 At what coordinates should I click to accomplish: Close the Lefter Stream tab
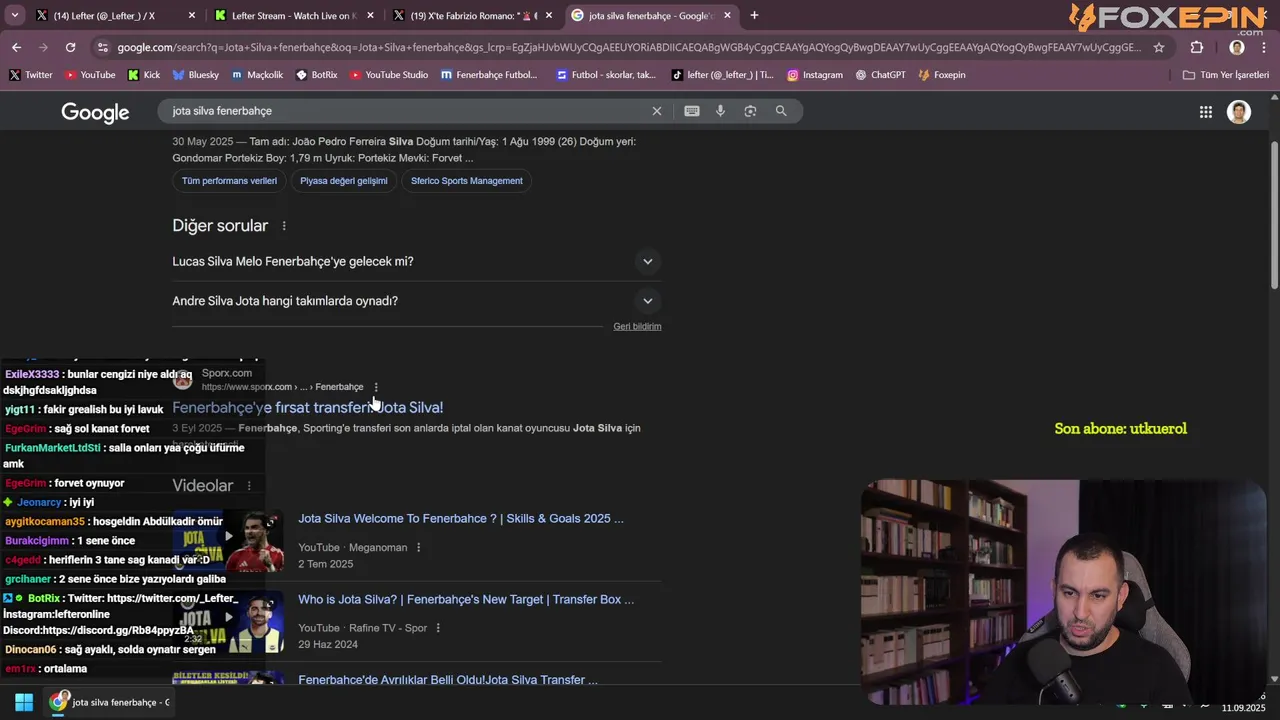coord(371,15)
